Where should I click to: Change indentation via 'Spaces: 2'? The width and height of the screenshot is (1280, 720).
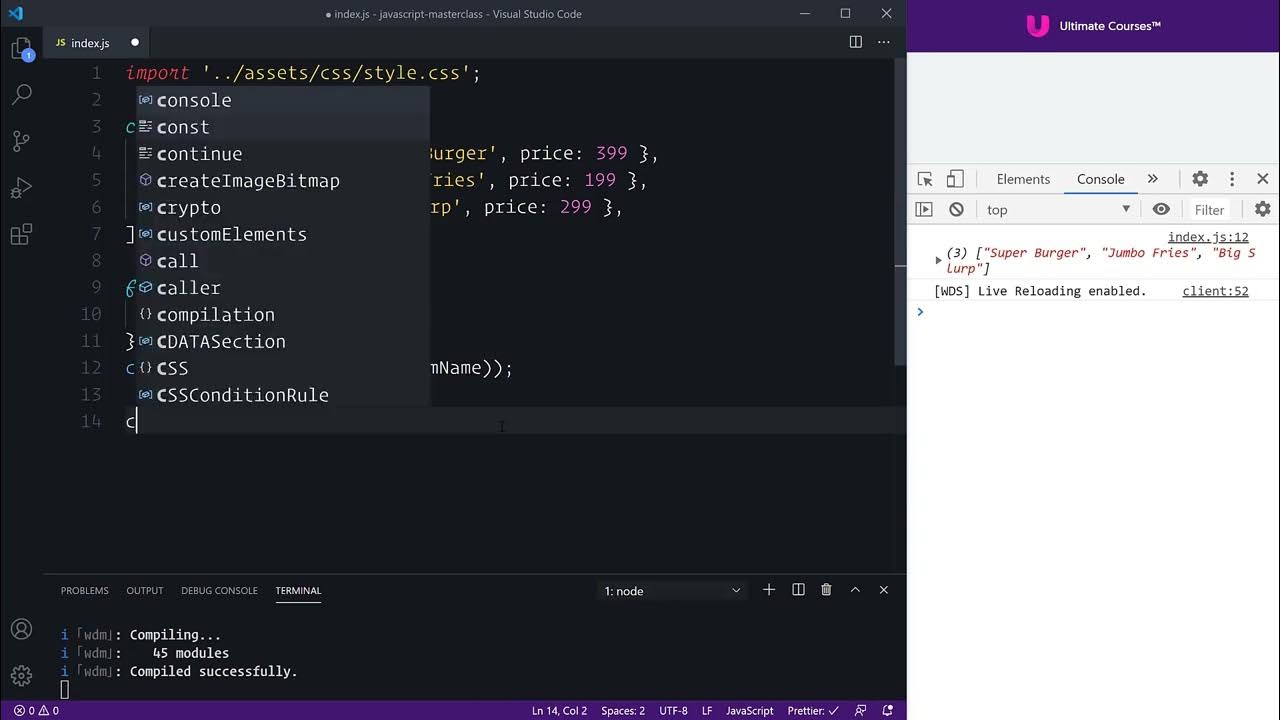tap(623, 711)
